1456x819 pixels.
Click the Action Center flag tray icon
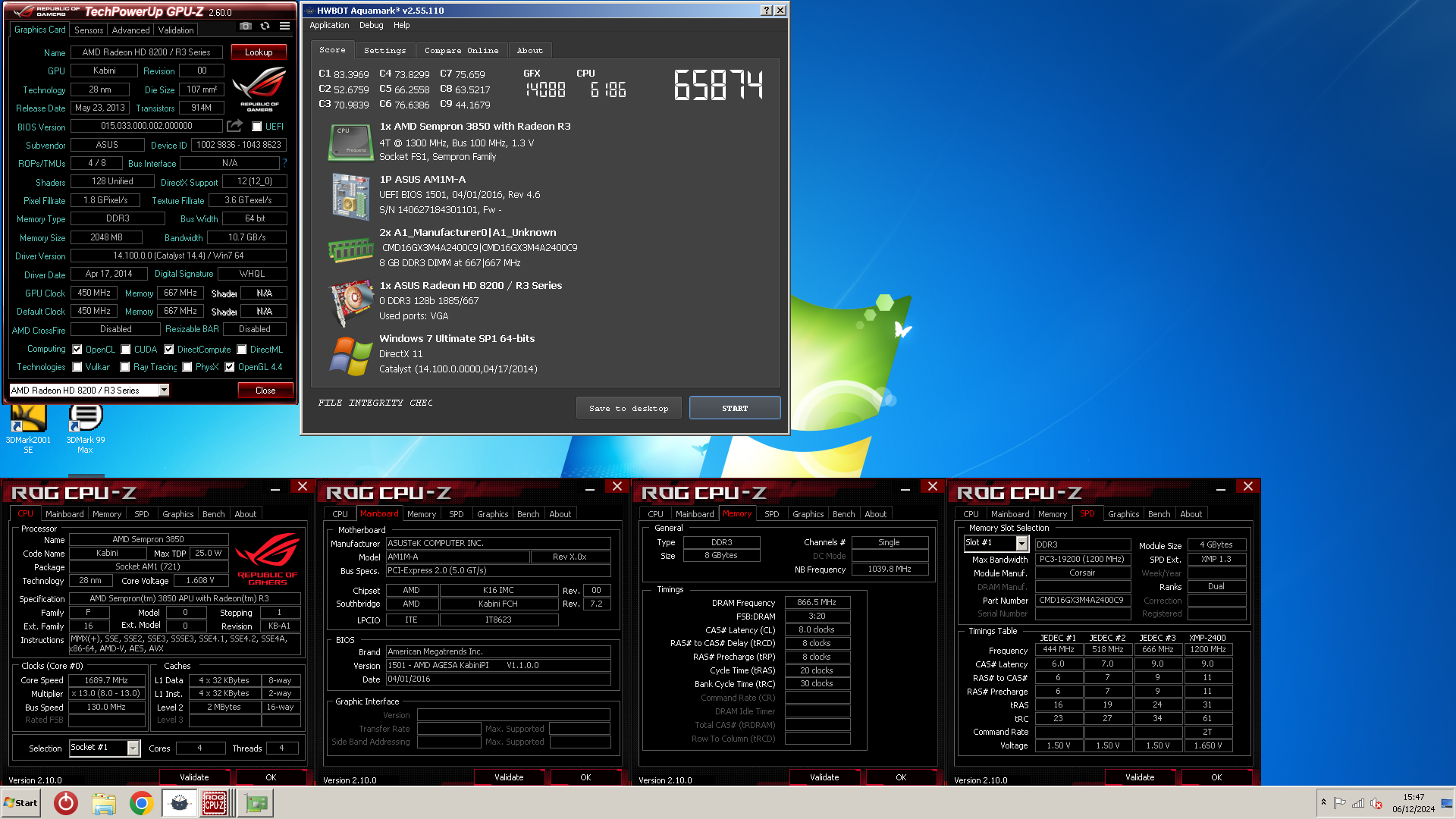click(x=1340, y=803)
